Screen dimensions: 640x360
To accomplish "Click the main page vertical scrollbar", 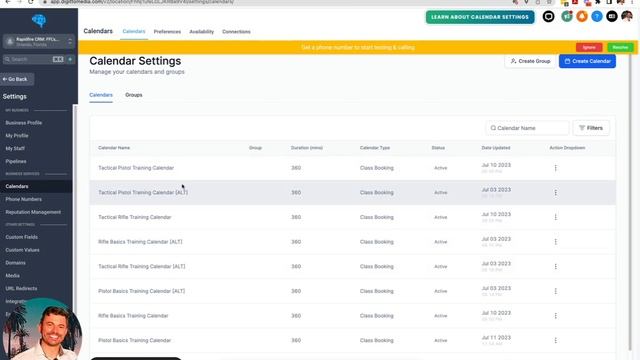I will (x=630, y=202).
